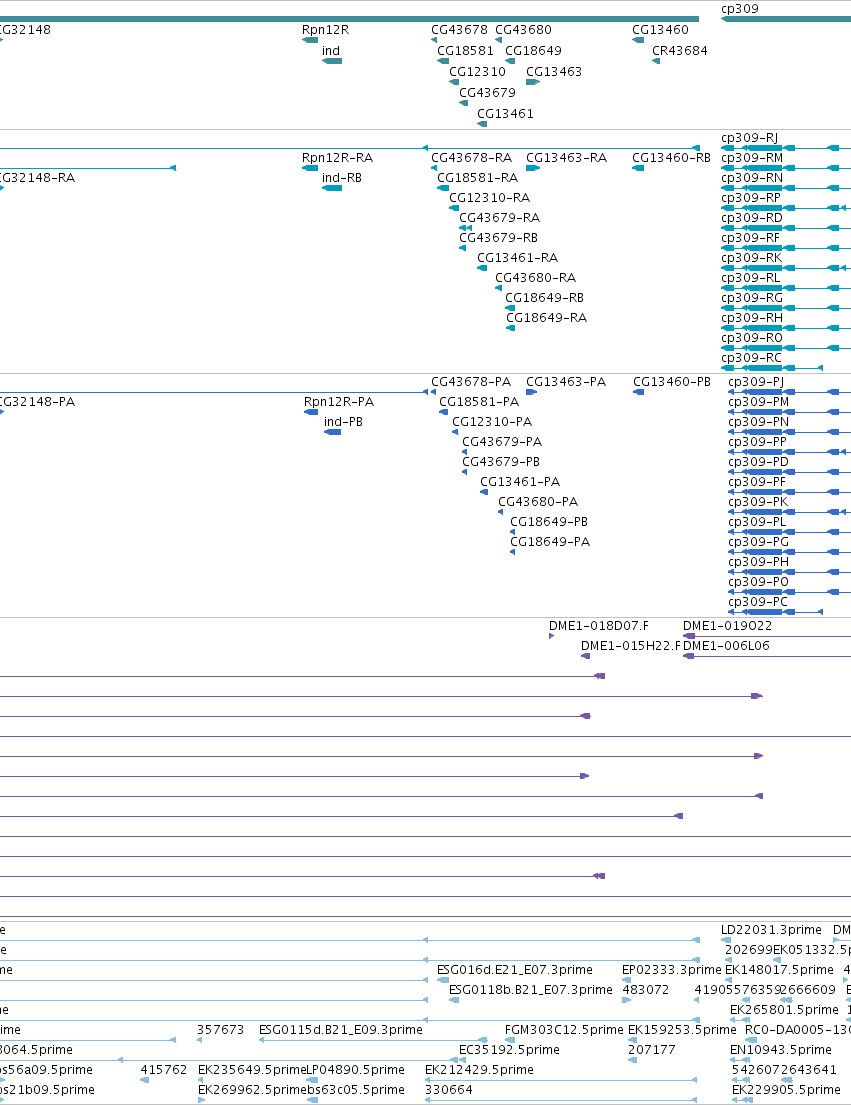Select protein CG43678-PA
Image resolution: width=851 pixels, height=1105 pixels.
[471, 382]
